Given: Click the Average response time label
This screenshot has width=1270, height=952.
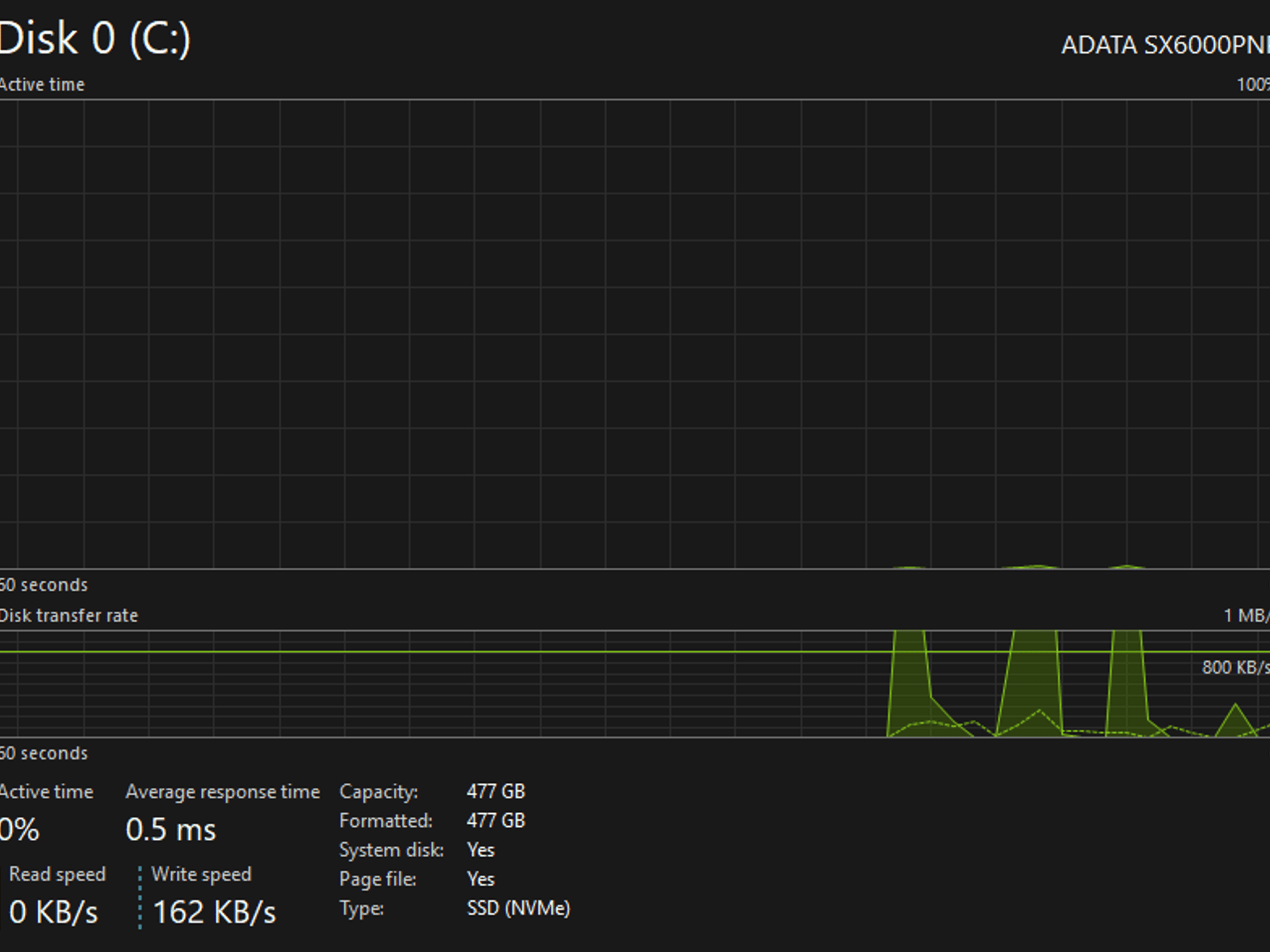Looking at the screenshot, I should coord(223,792).
